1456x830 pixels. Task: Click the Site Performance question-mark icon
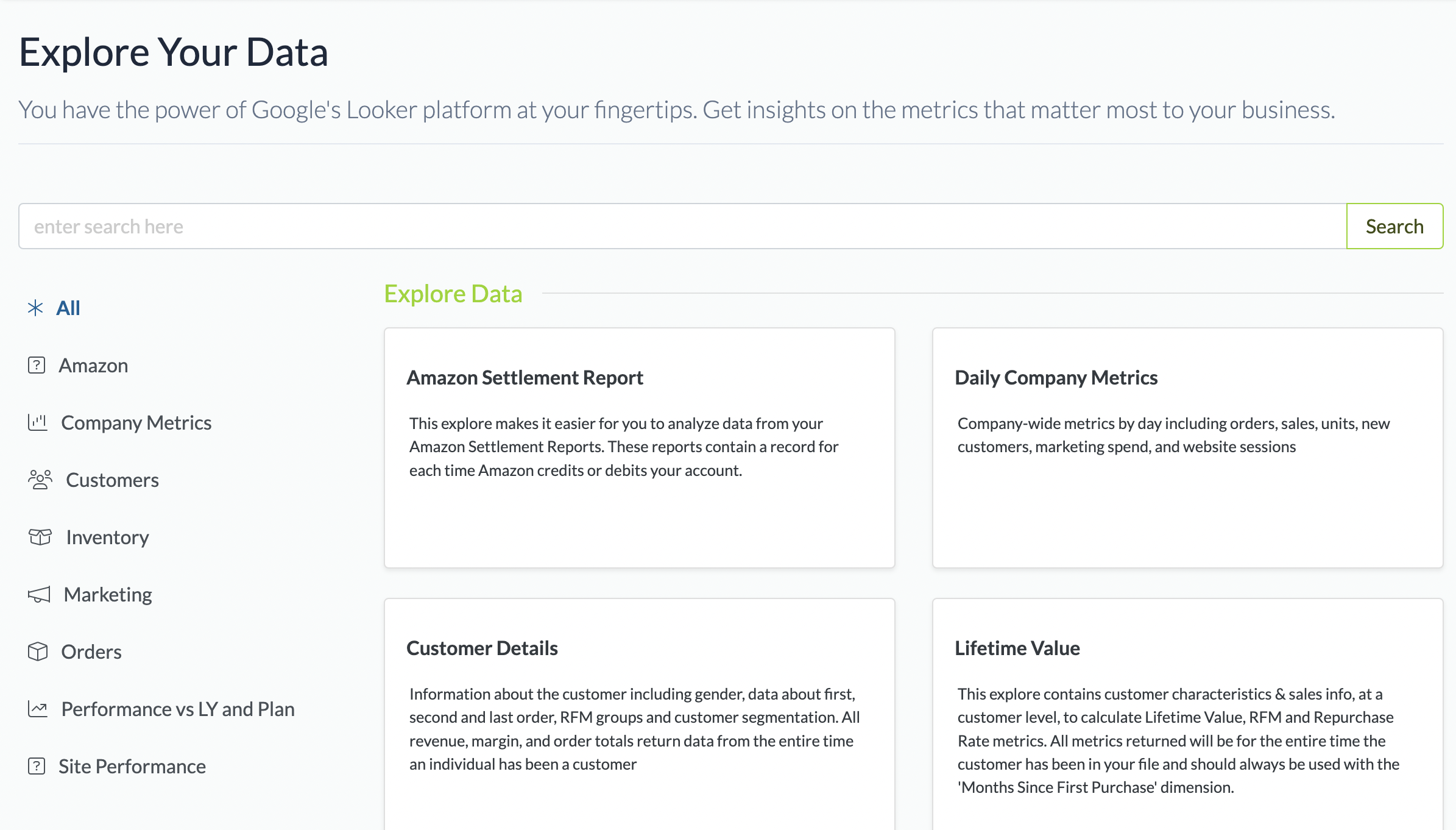[x=37, y=766]
